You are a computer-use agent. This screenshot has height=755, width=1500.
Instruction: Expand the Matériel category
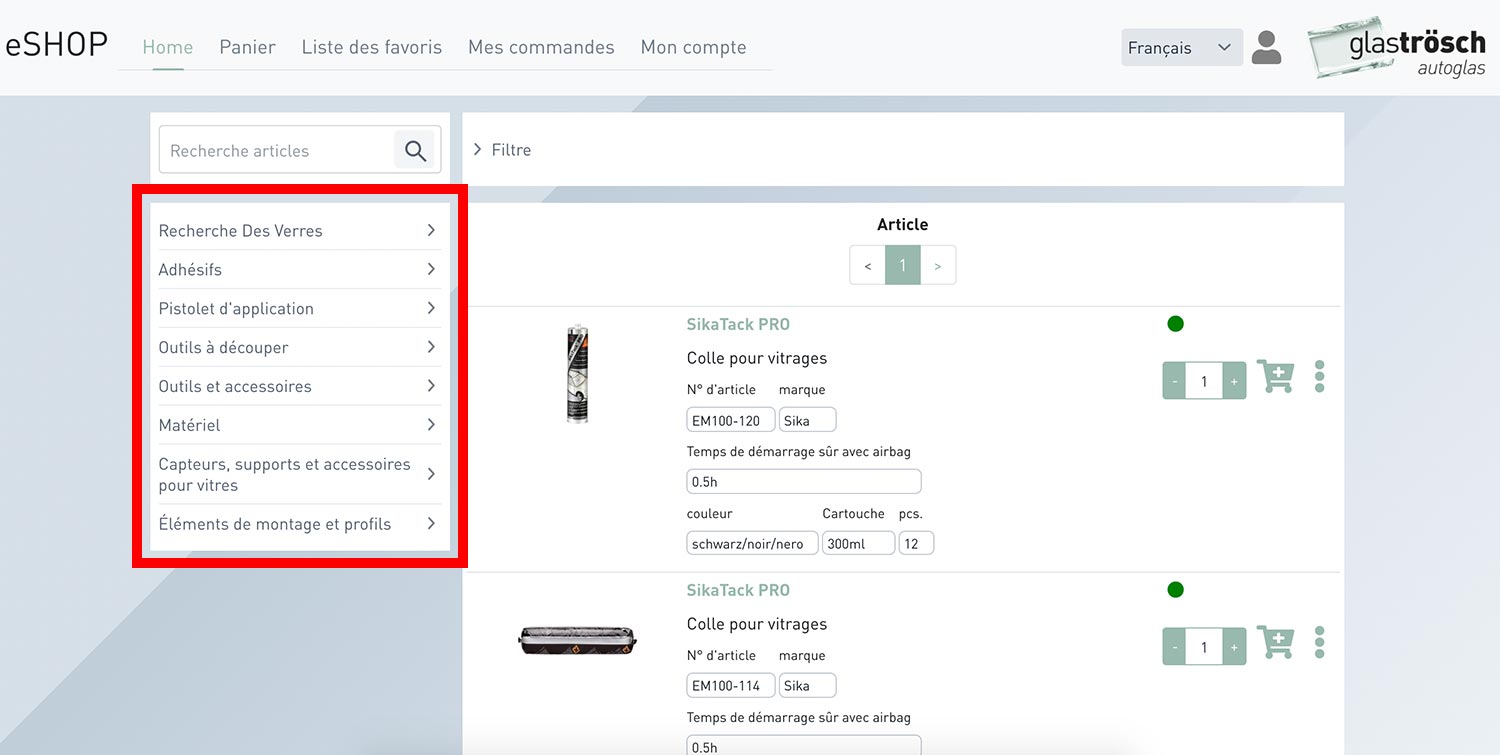(298, 425)
